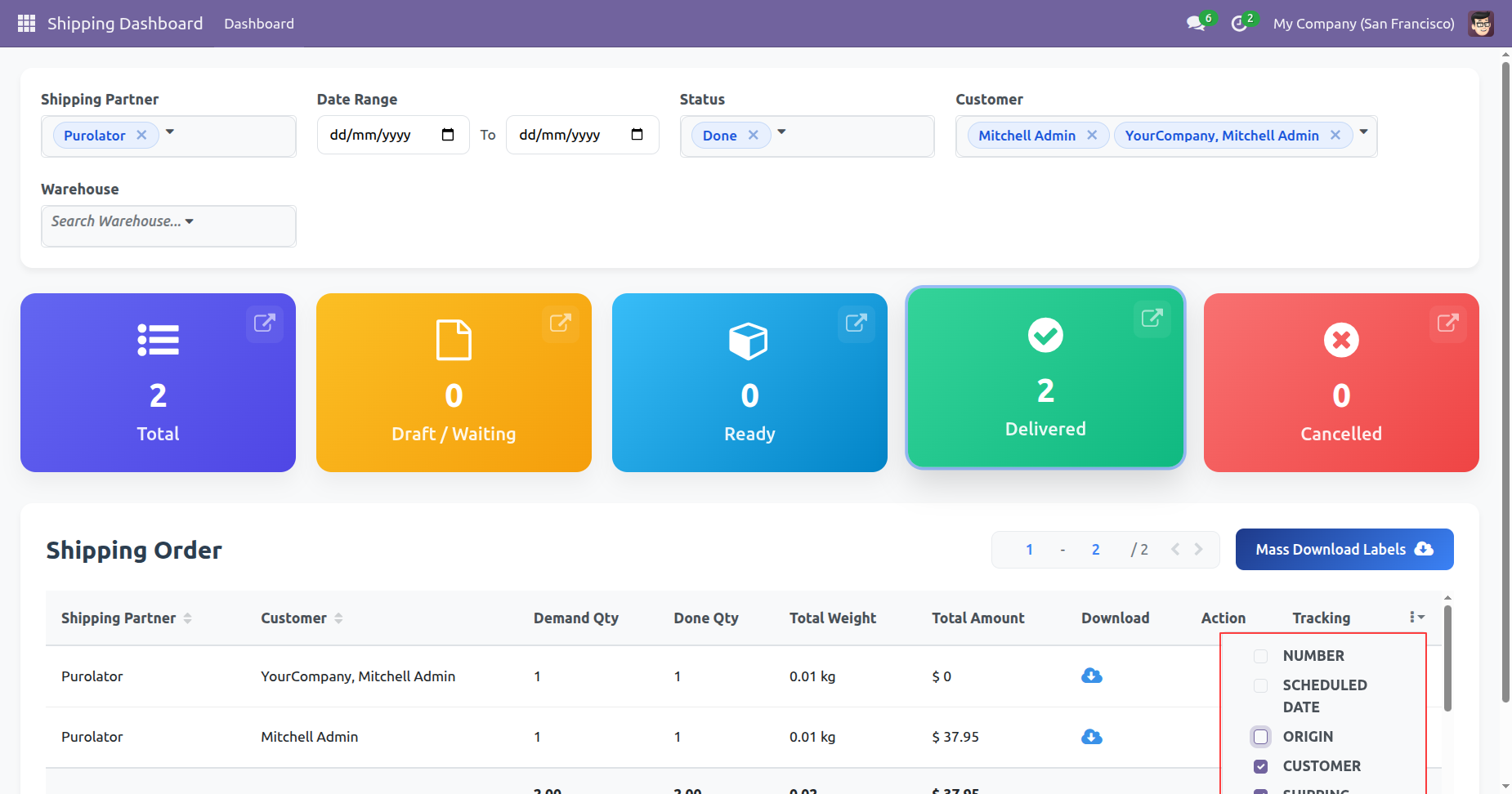The image size is (1512, 794).
Task: Click the user avatar in top bar
Action: coord(1480,24)
